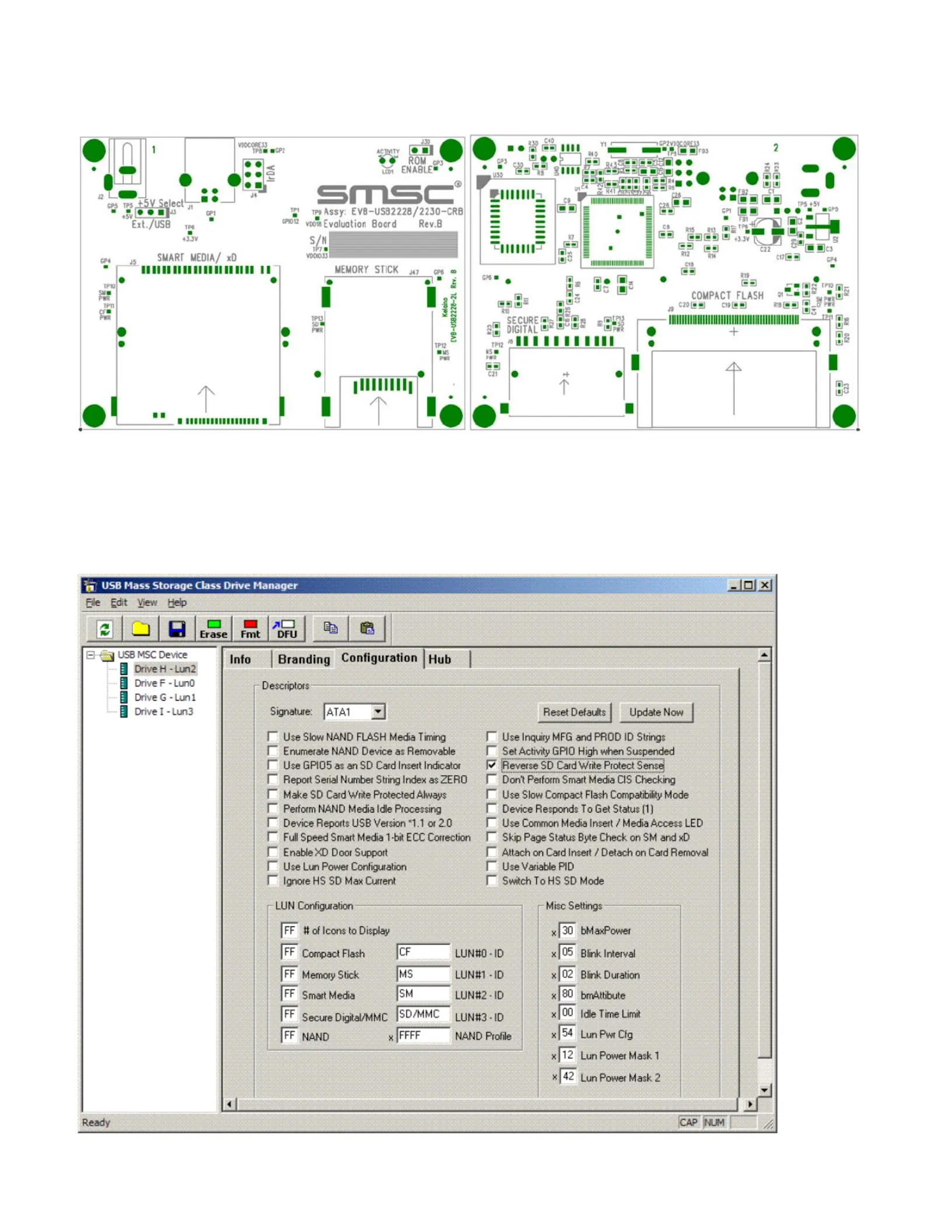Screen dimensions: 952x1232
Task: Click the Paste clipboard toolbar icon
Action: tap(367, 628)
